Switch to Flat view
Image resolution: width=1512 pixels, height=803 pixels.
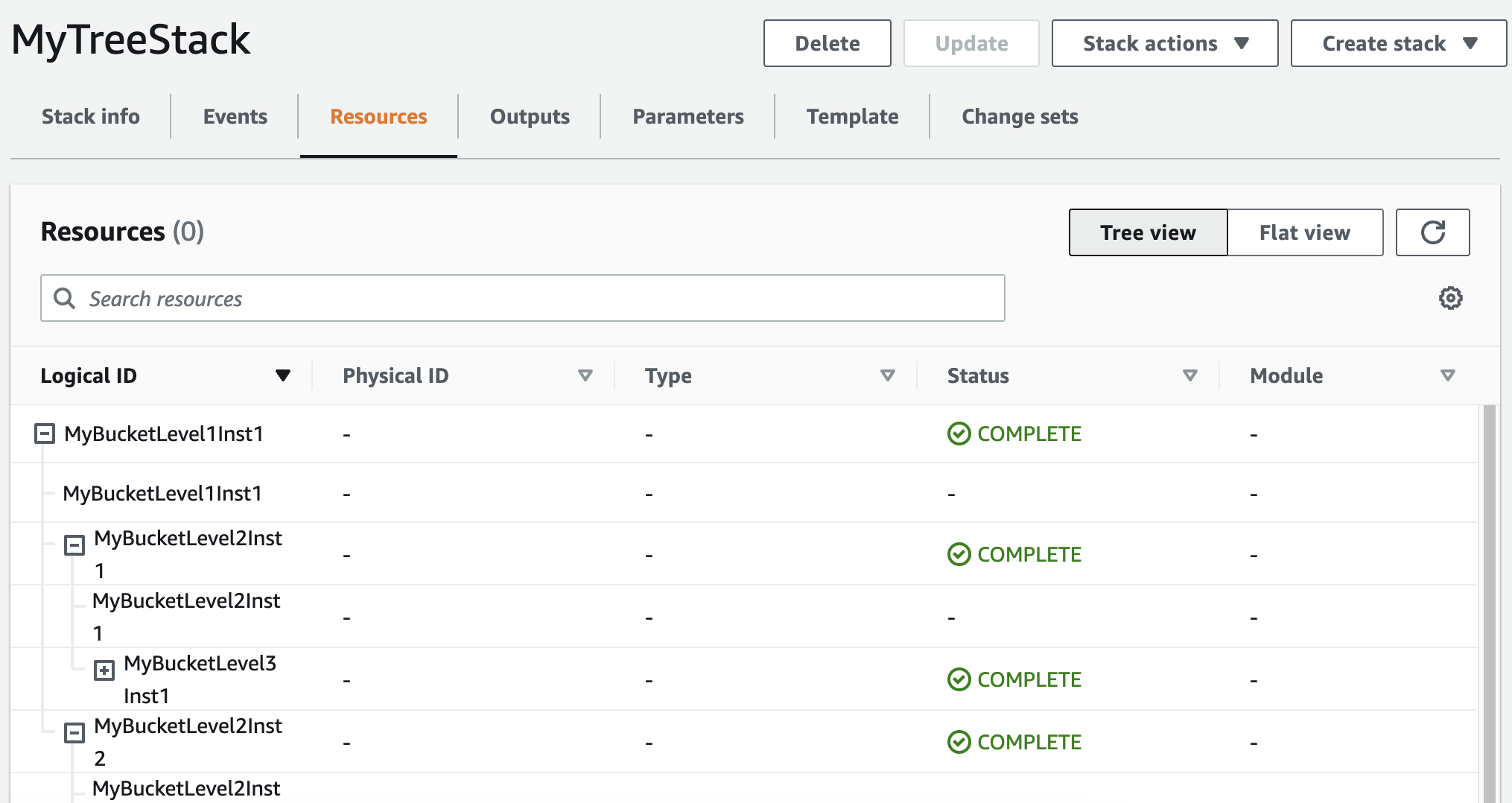click(x=1304, y=232)
